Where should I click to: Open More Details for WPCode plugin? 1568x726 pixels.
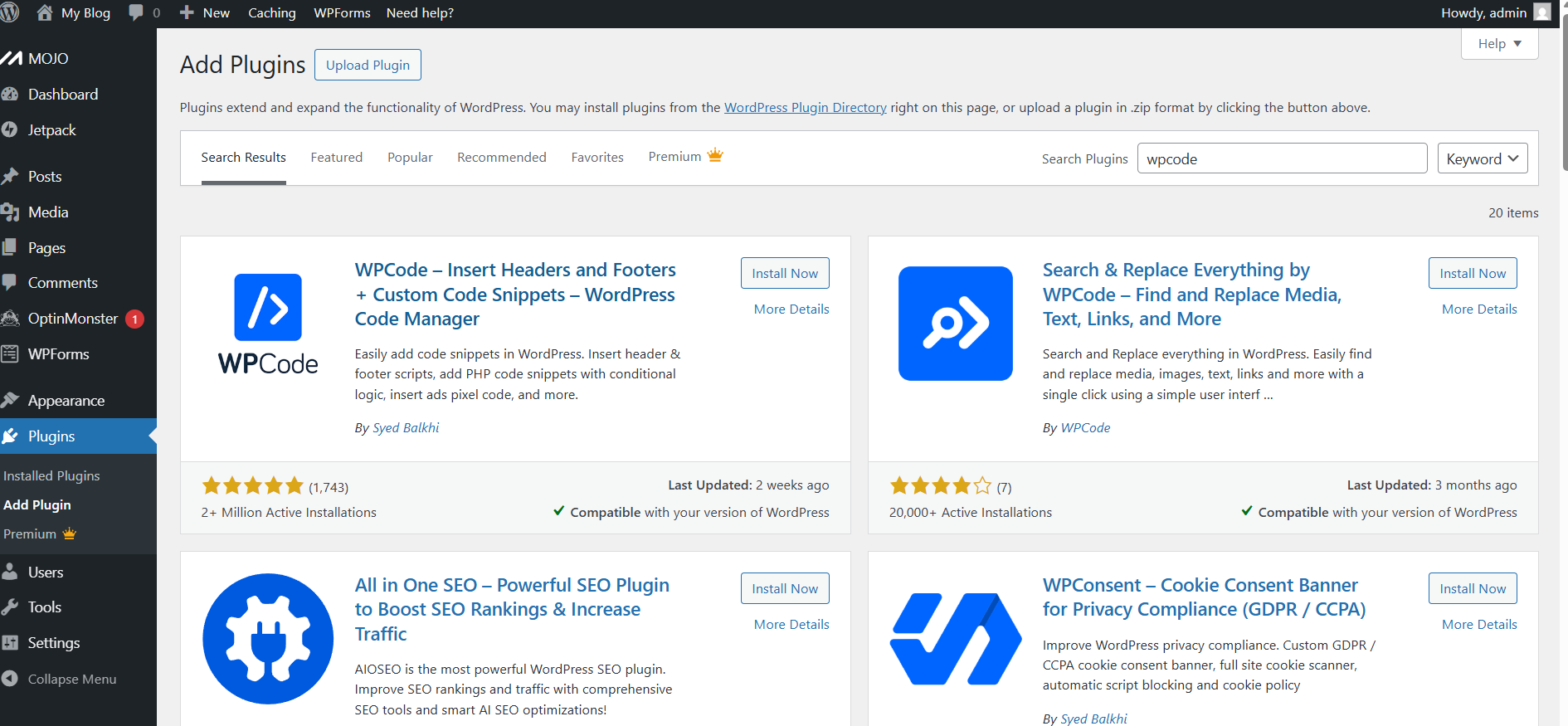coord(791,309)
